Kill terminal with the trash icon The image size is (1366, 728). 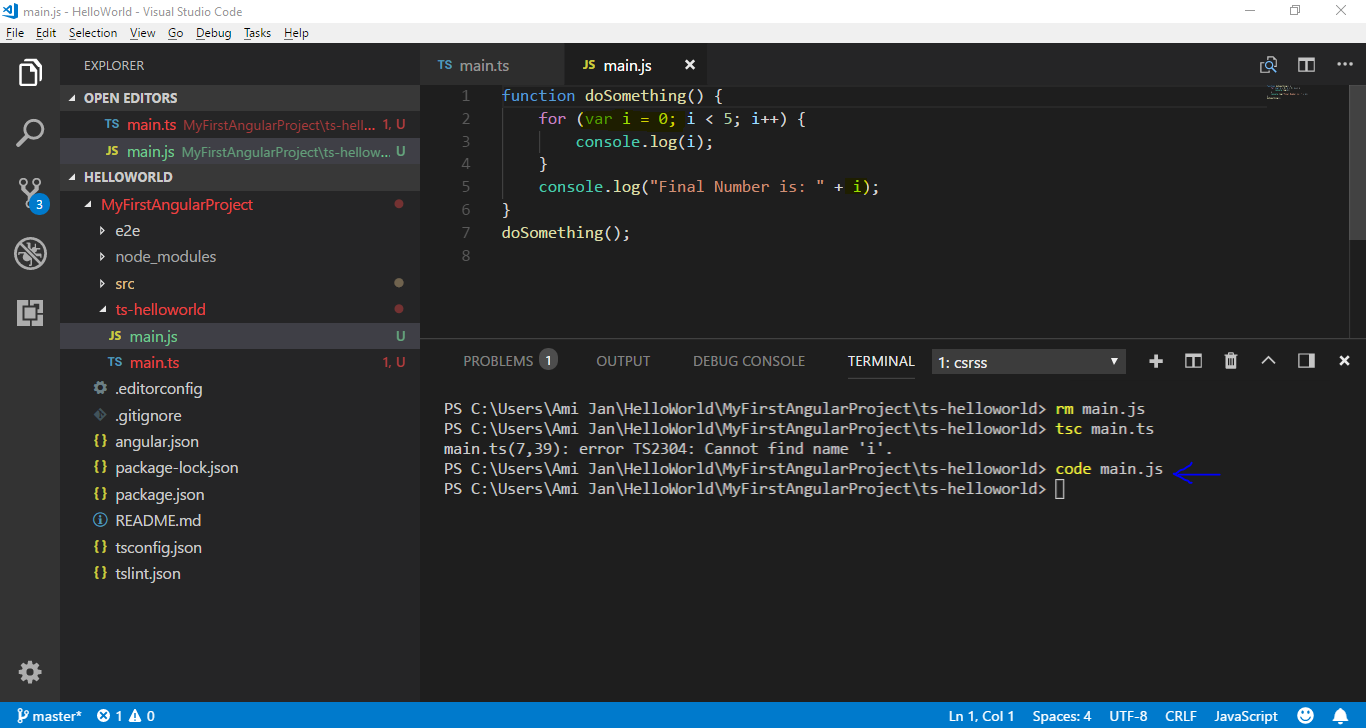point(1231,361)
